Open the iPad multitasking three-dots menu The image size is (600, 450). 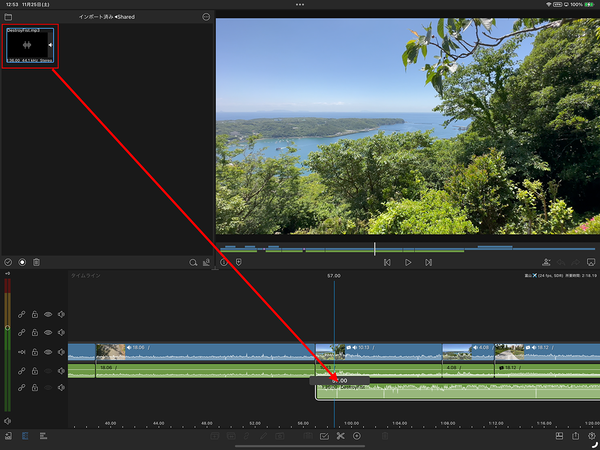pos(300,5)
